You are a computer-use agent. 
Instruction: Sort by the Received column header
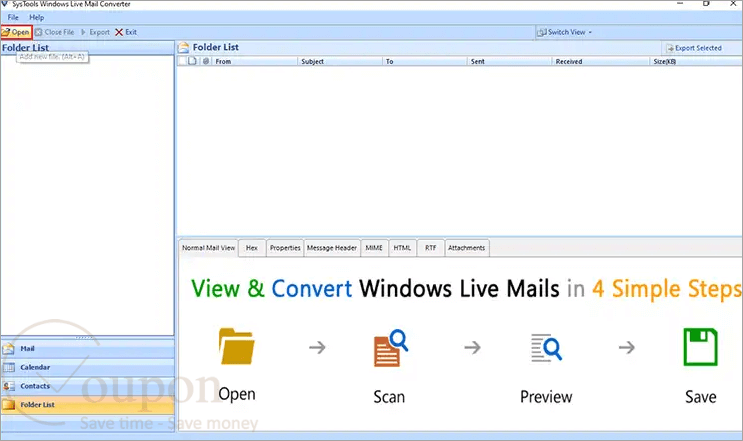click(601, 62)
